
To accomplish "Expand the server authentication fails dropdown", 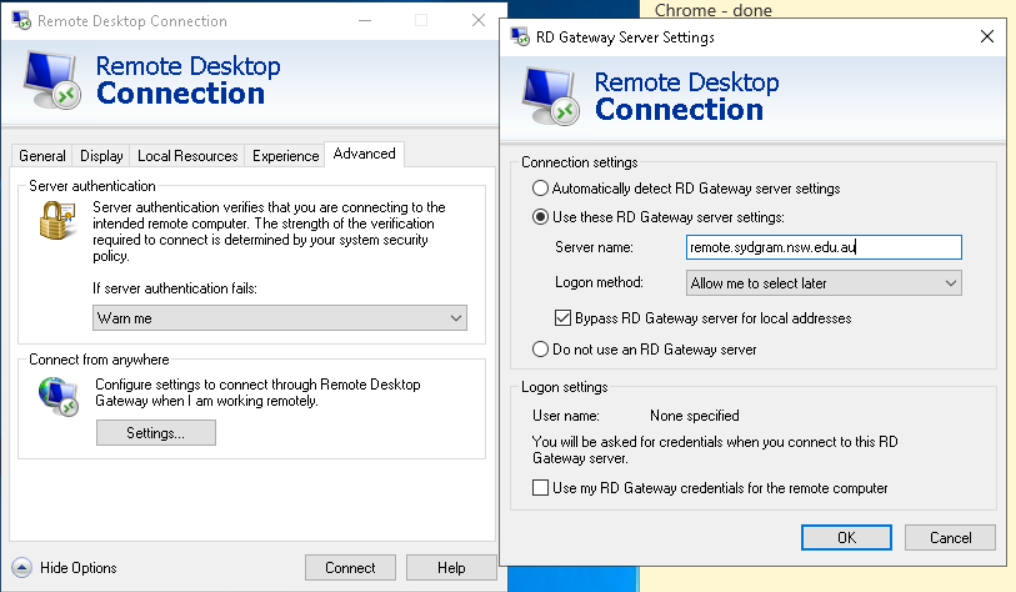I will [x=279, y=318].
